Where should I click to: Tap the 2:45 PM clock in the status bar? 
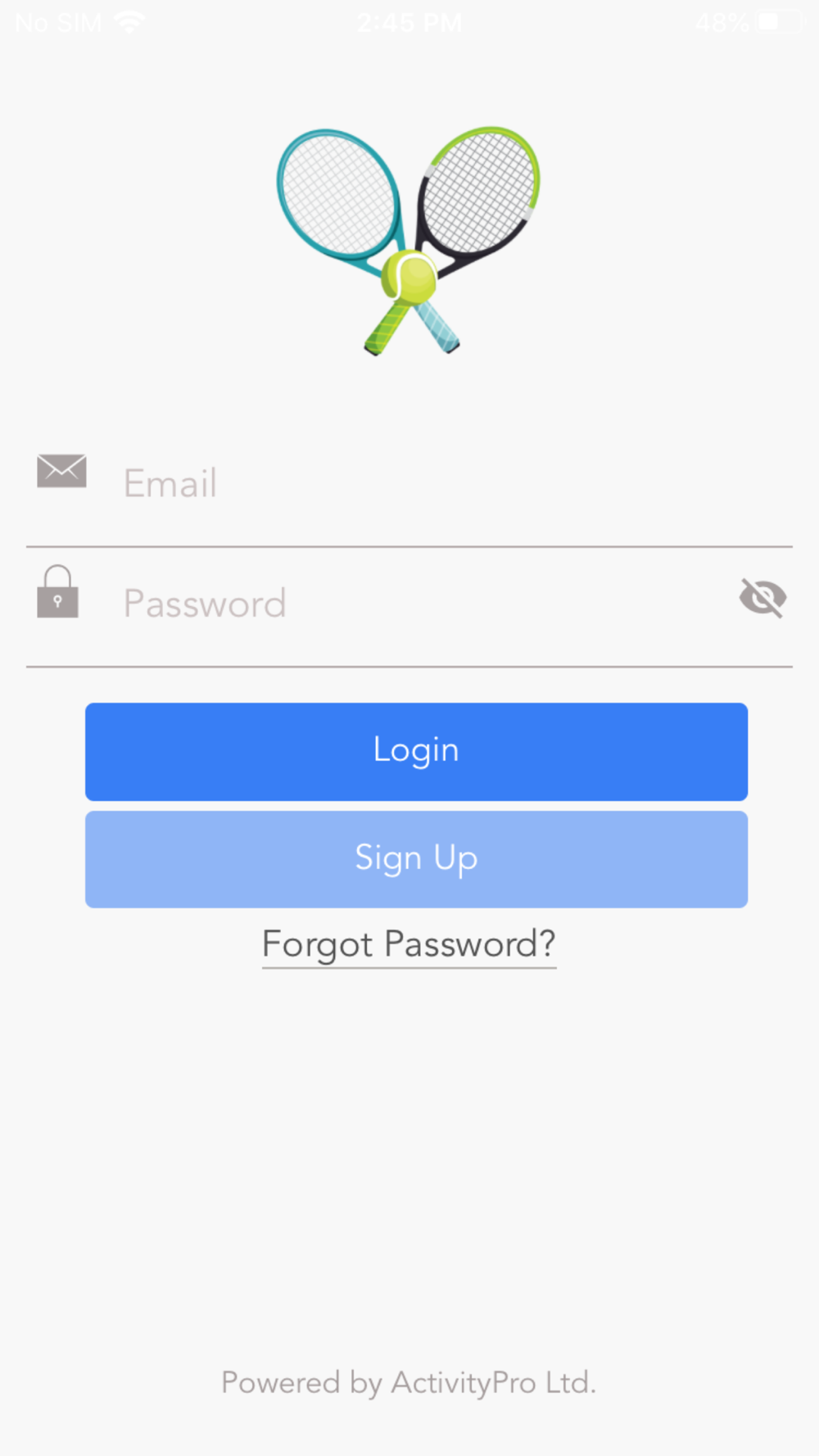pos(409,22)
